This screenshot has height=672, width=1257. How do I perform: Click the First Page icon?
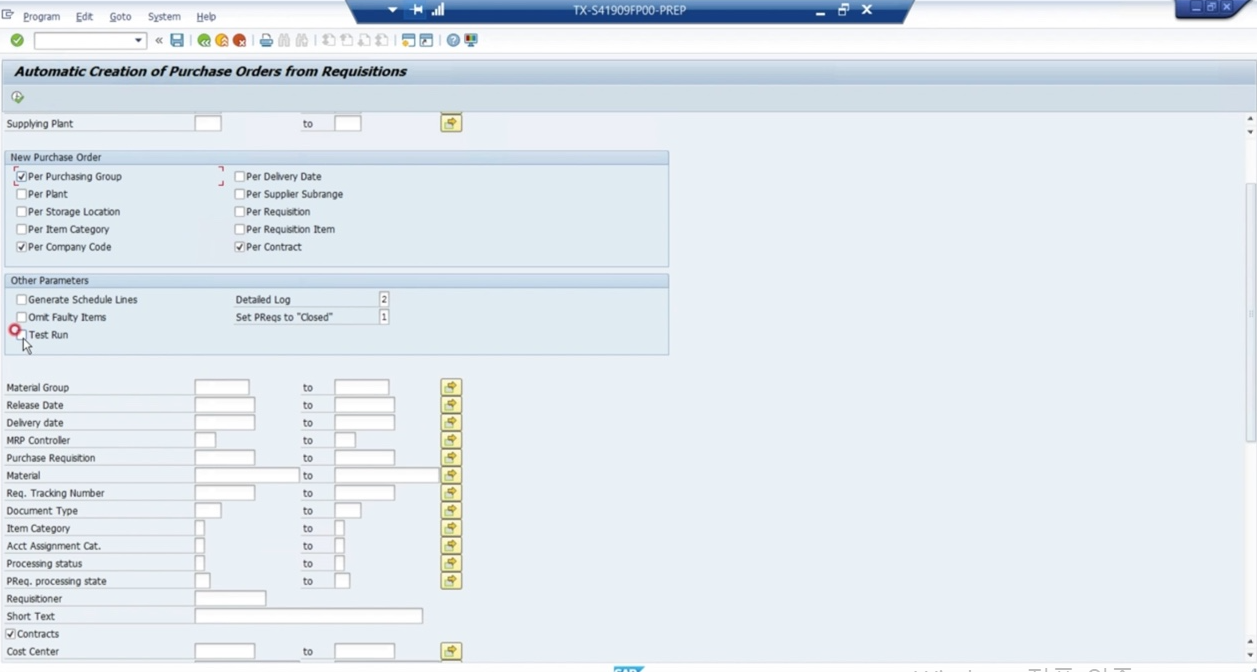(x=328, y=40)
